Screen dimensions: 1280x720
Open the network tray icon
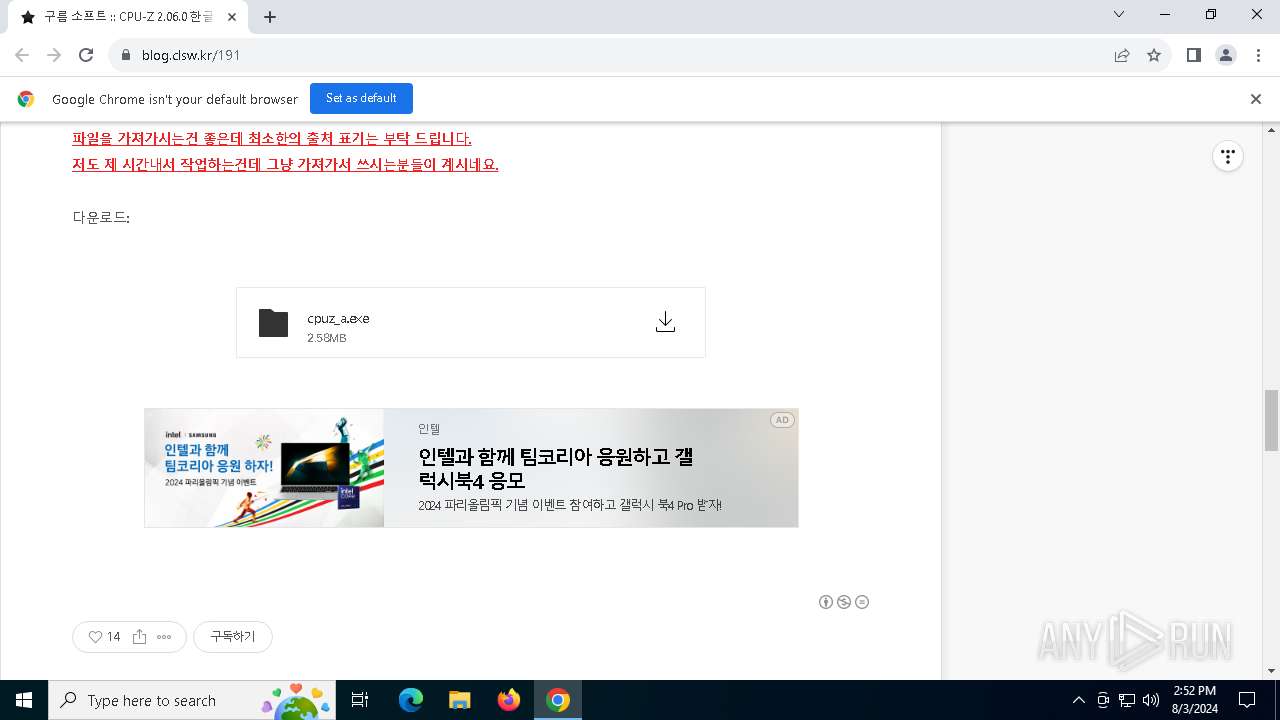click(x=1127, y=700)
